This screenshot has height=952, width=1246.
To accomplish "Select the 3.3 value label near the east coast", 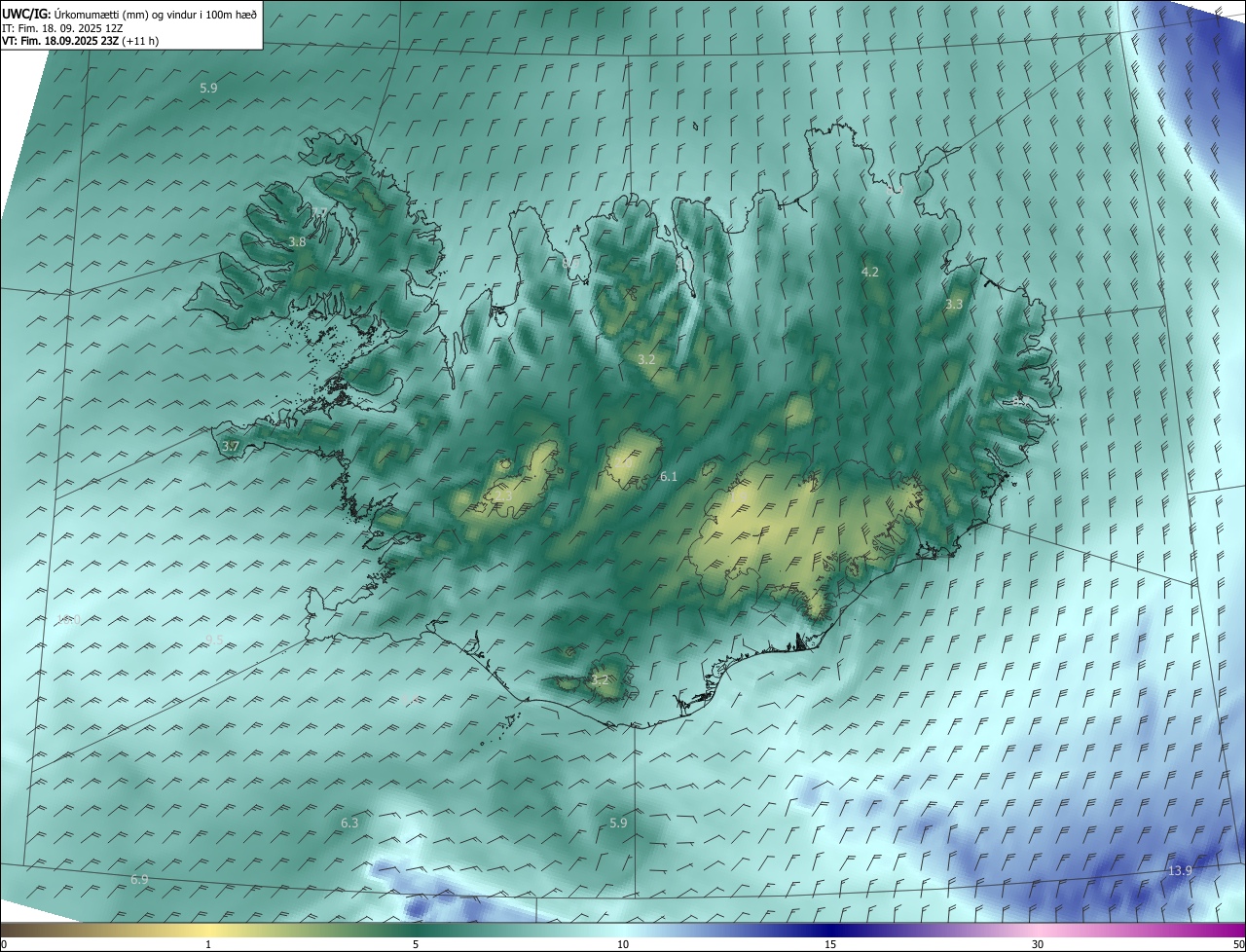I will [954, 305].
